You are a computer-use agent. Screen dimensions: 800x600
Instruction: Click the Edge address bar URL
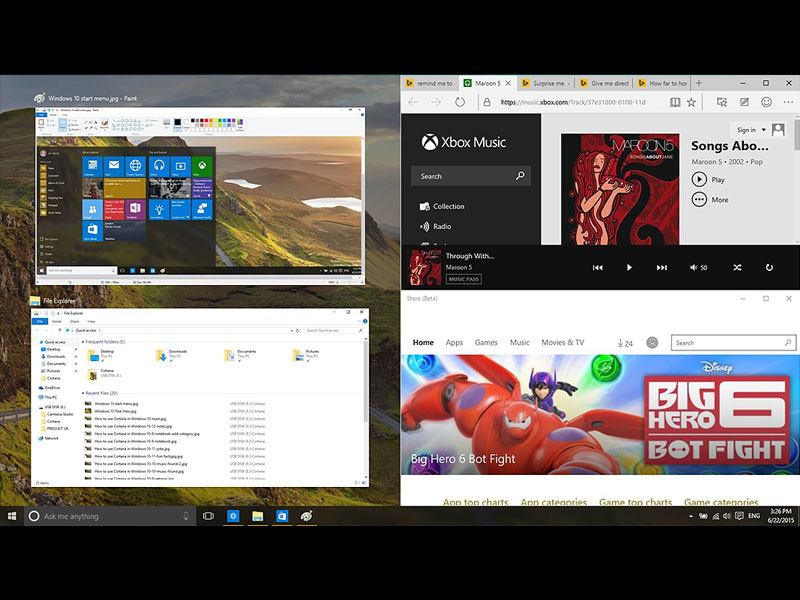pyautogui.click(x=573, y=102)
